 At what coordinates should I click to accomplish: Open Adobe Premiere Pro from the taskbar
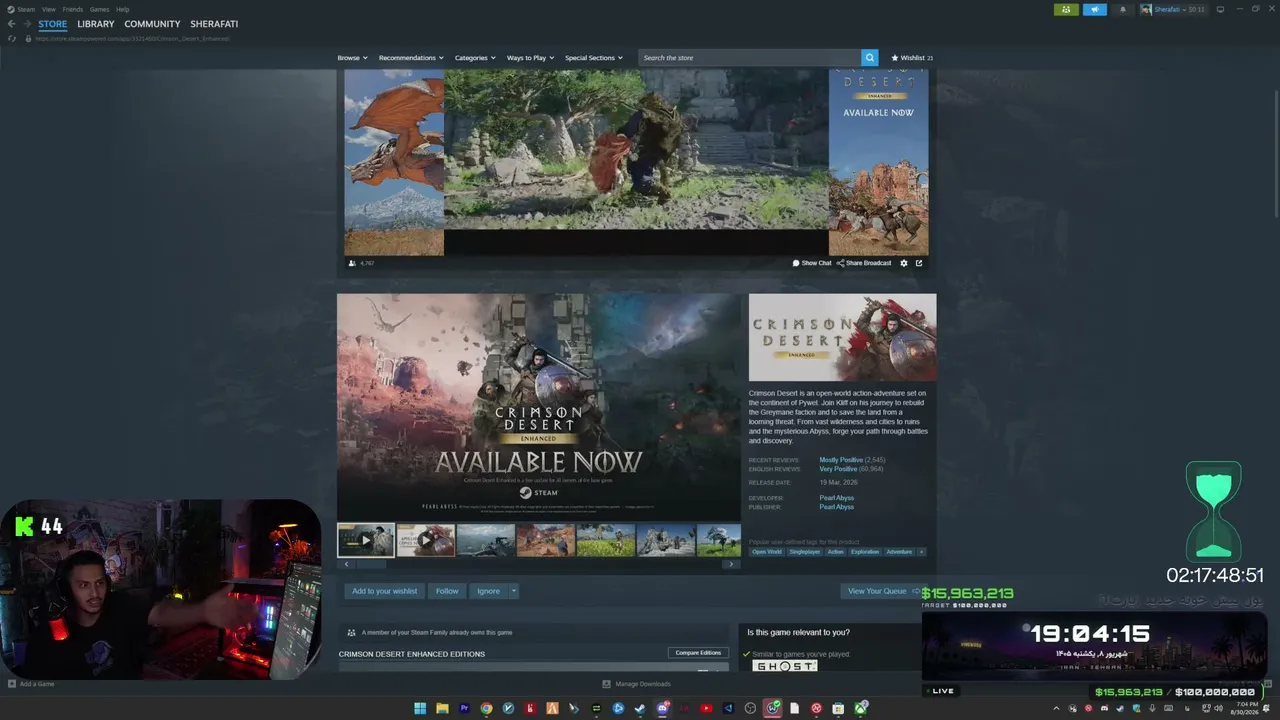pyautogui.click(x=464, y=709)
